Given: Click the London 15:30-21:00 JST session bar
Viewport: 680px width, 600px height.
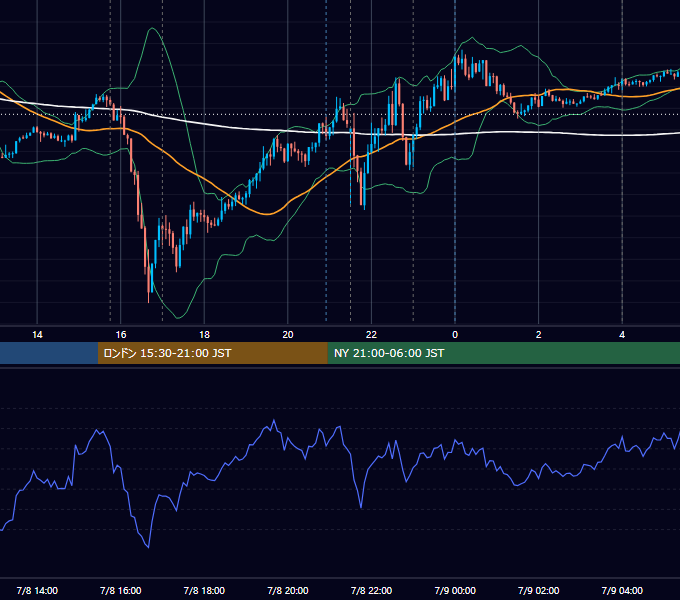Looking at the screenshot, I should (212, 353).
